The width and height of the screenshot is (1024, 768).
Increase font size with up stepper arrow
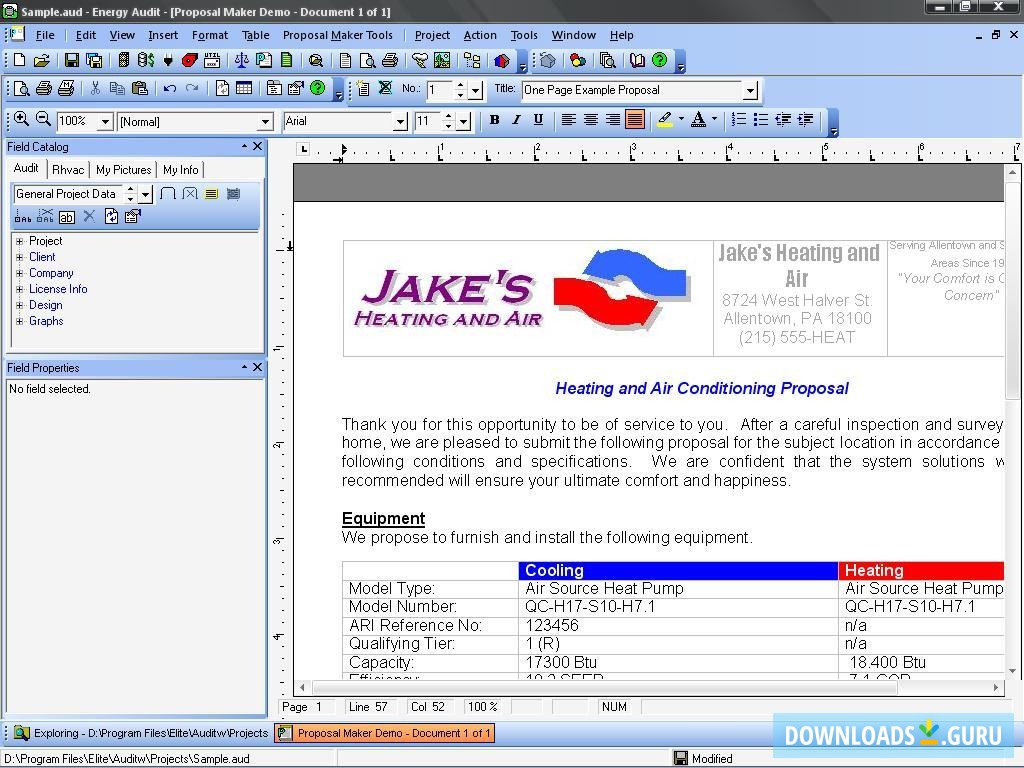point(448,116)
